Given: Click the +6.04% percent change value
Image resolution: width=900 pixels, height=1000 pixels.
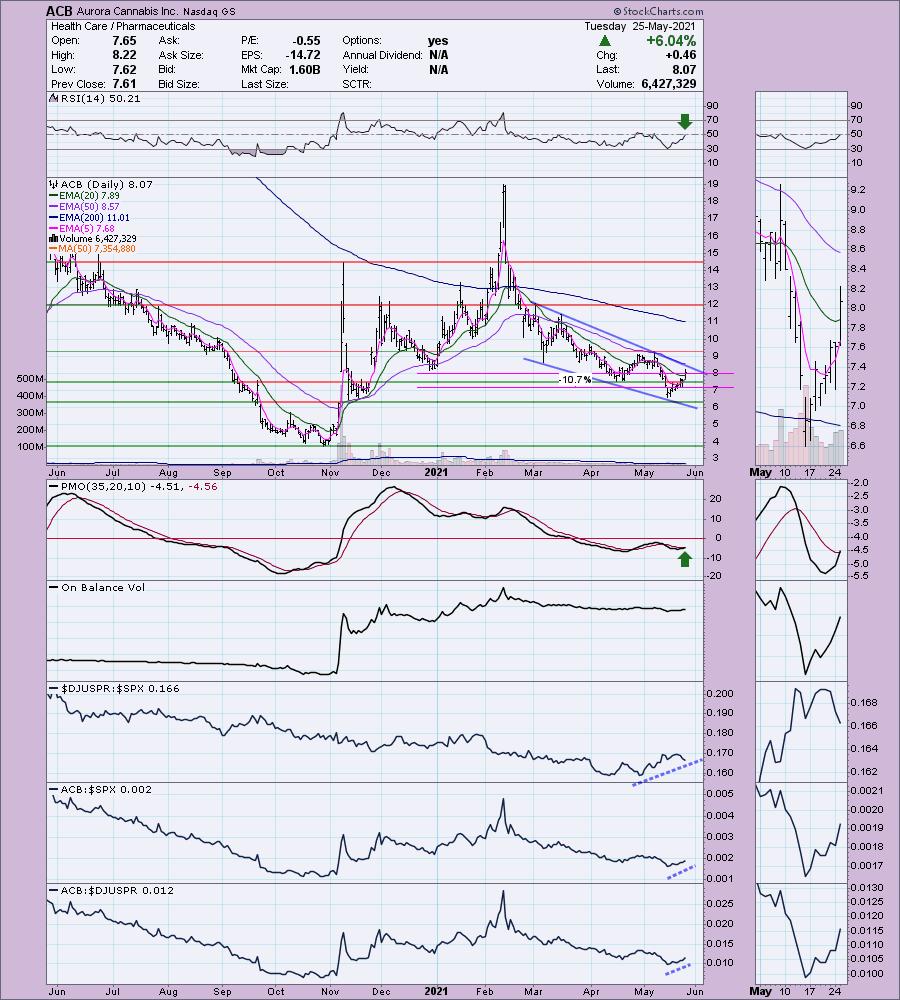Looking at the screenshot, I should pos(670,41).
